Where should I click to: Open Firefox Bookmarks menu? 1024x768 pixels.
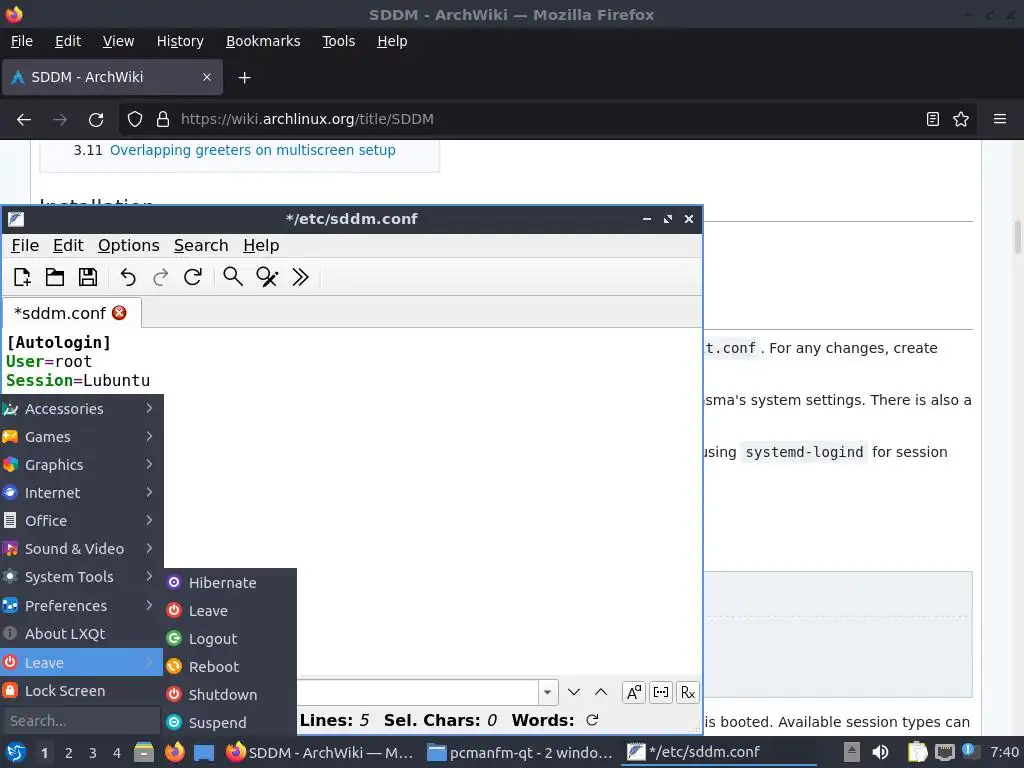[263, 41]
